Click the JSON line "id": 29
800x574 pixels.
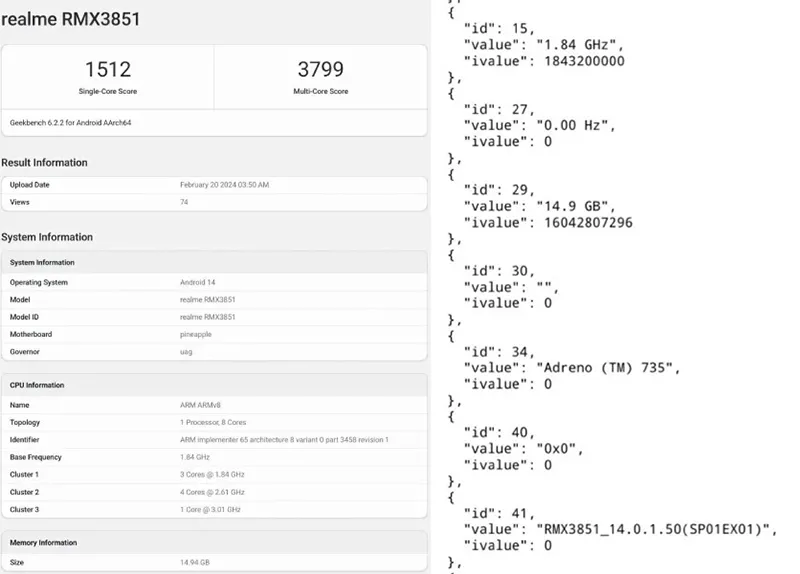pyautogui.click(x=499, y=190)
